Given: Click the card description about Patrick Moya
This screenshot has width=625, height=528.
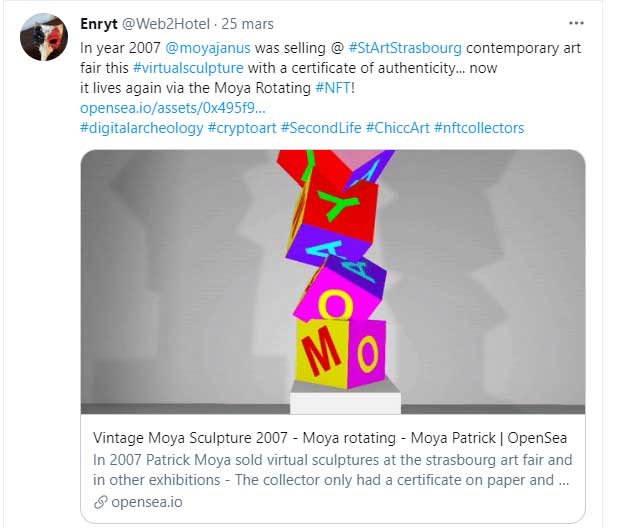Looking at the screenshot, I should click(x=332, y=469).
